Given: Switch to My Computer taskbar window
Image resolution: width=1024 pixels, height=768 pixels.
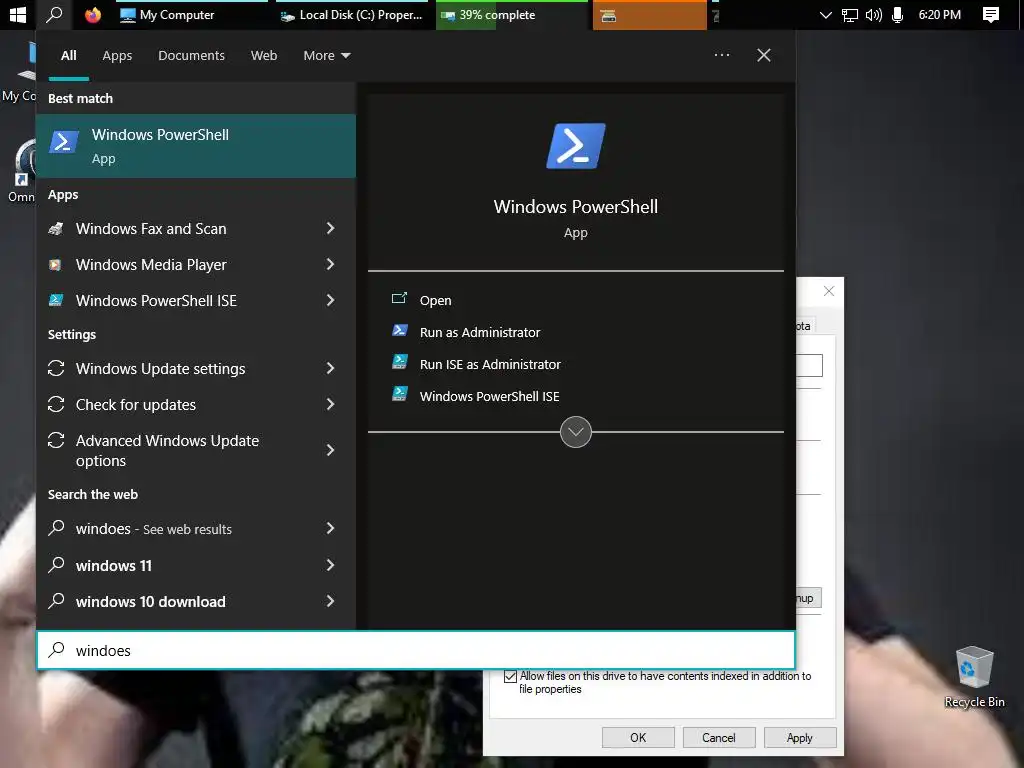Looking at the screenshot, I should pyautogui.click(x=192, y=14).
